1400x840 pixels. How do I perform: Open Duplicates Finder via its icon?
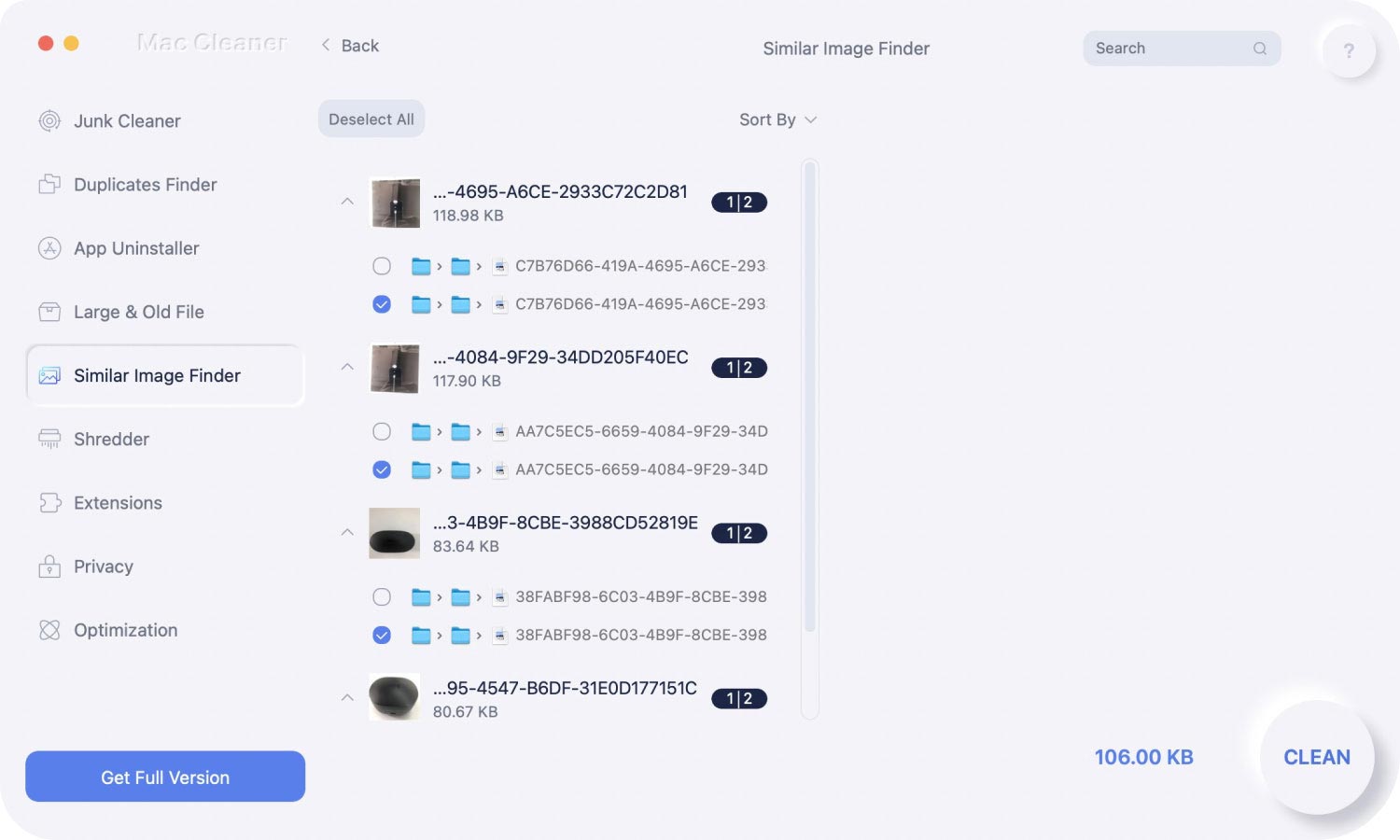(x=49, y=185)
